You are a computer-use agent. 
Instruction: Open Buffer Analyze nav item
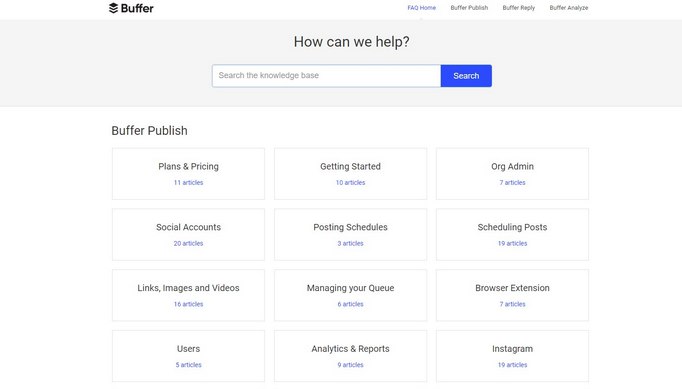click(568, 8)
